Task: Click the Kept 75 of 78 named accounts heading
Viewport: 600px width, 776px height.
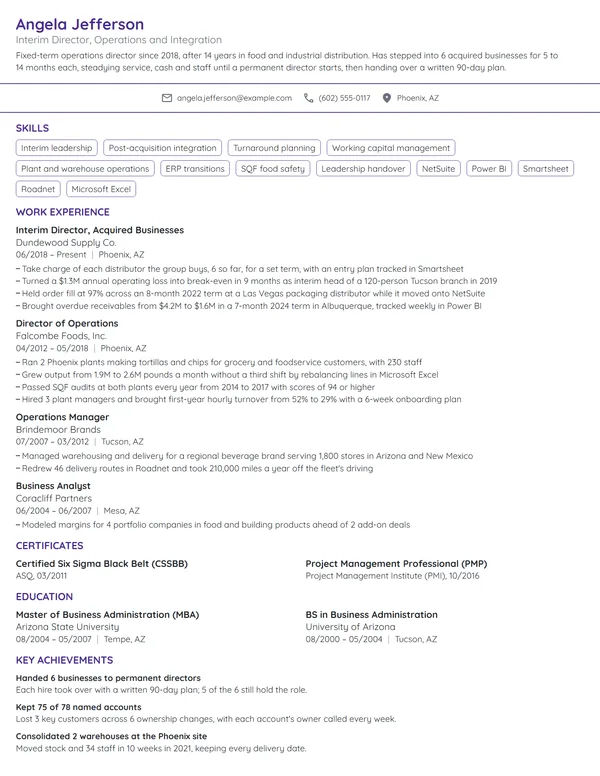Action: pos(79,707)
